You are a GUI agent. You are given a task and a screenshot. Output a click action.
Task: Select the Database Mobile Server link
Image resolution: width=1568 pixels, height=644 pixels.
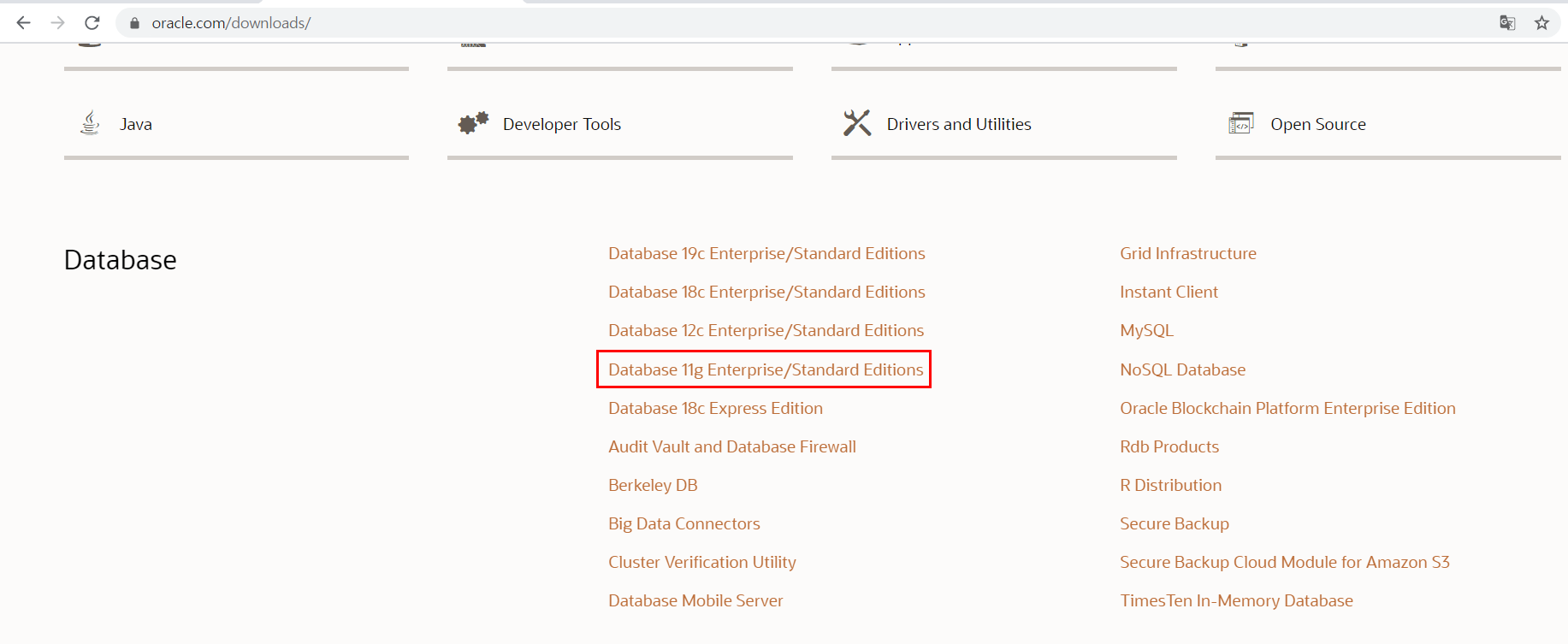[x=695, y=601]
